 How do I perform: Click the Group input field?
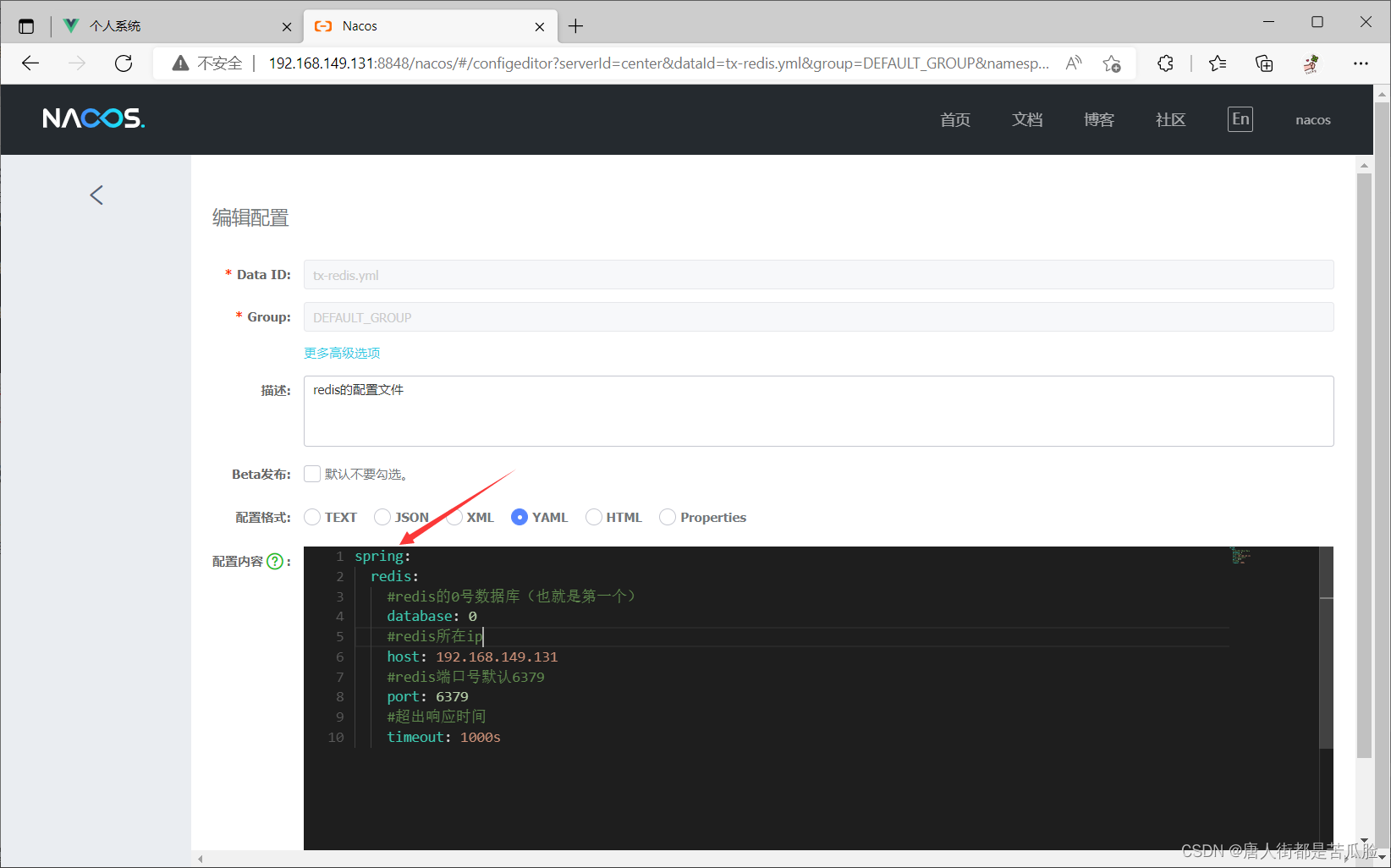coord(818,317)
